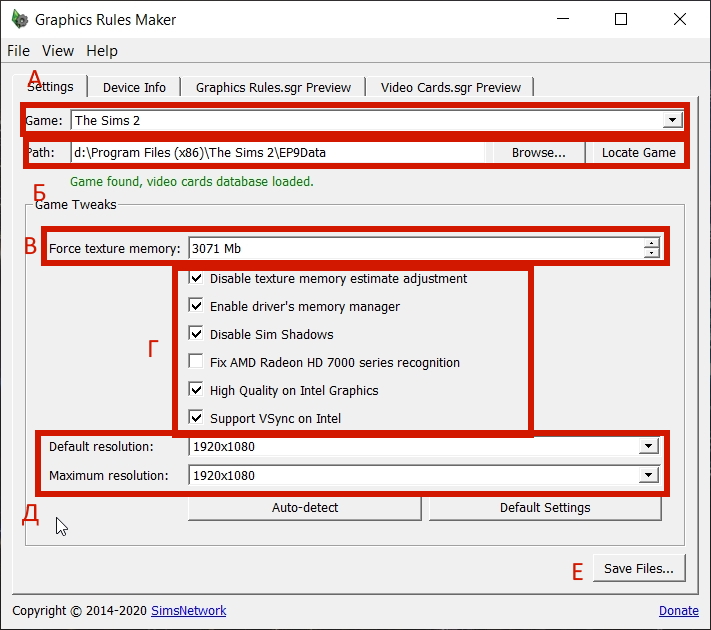Open the Donate link
Image resolution: width=711 pixels, height=630 pixels.
pos(678,610)
